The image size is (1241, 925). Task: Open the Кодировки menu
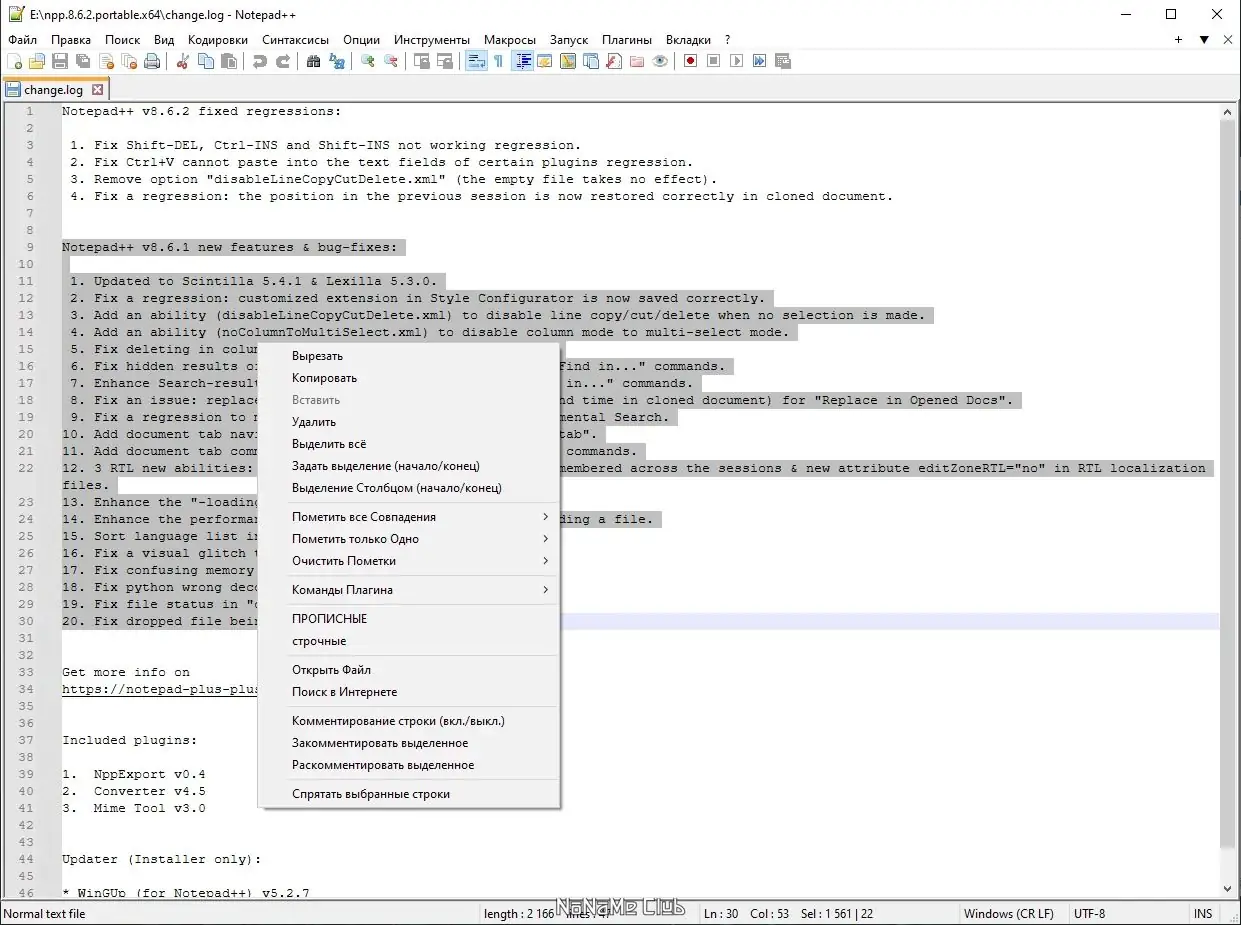coord(218,40)
